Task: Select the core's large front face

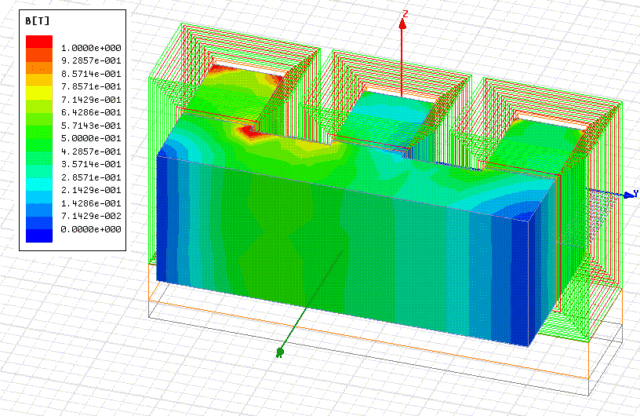Action: [341, 249]
